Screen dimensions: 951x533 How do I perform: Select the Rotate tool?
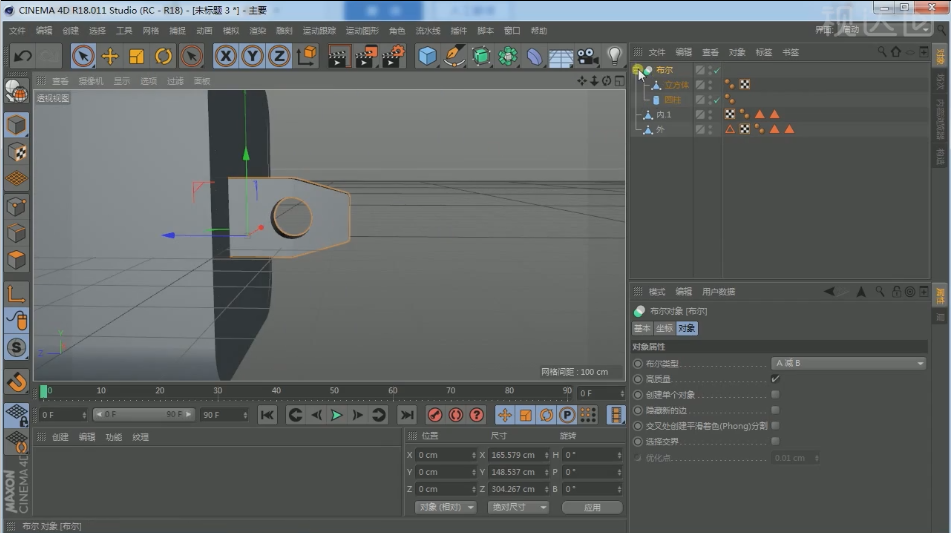pos(163,56)
